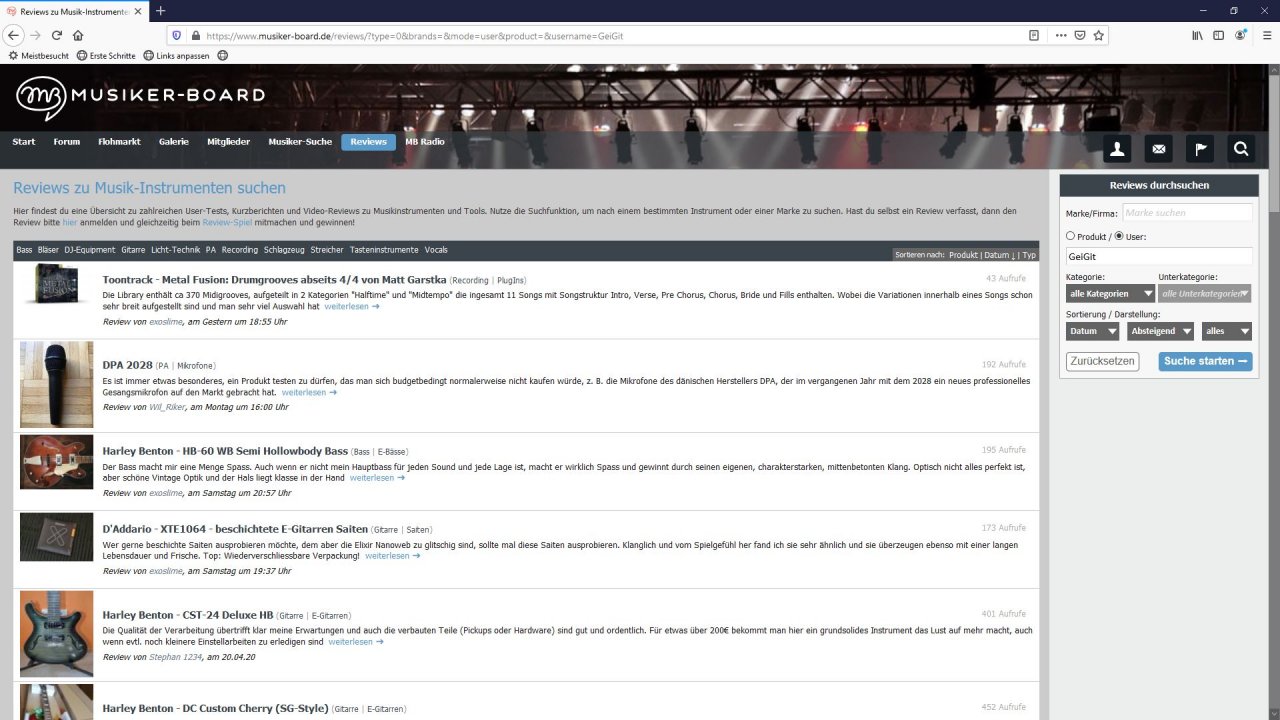The height and width of the screenshot is (720, 1280).
Task: Open MB Radio
Action: click(425, 142)
